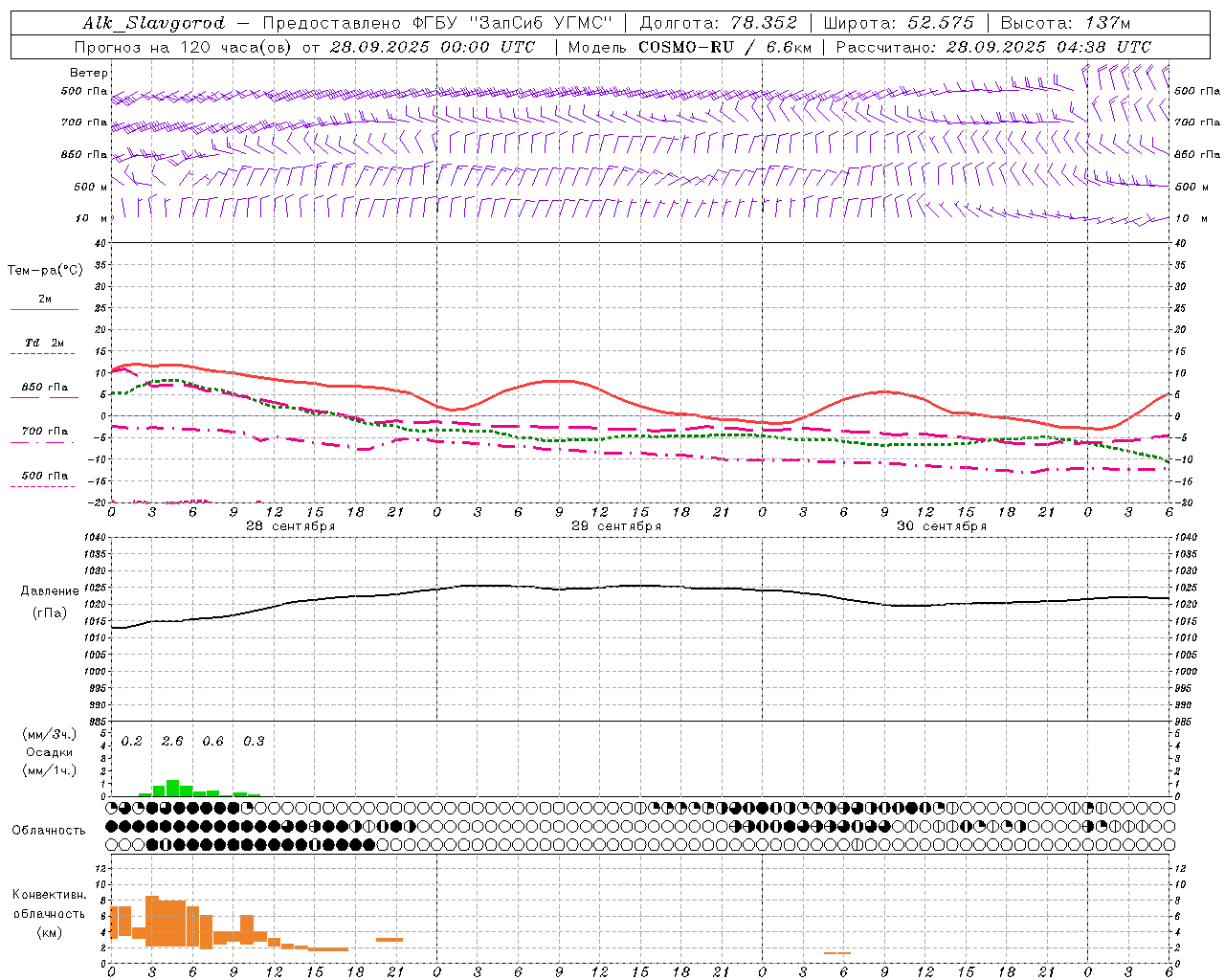The width and height of the screenshot is (1225, 980).
Task: Select the "Высота: 137м" header value
Action: coord(1065,23)
